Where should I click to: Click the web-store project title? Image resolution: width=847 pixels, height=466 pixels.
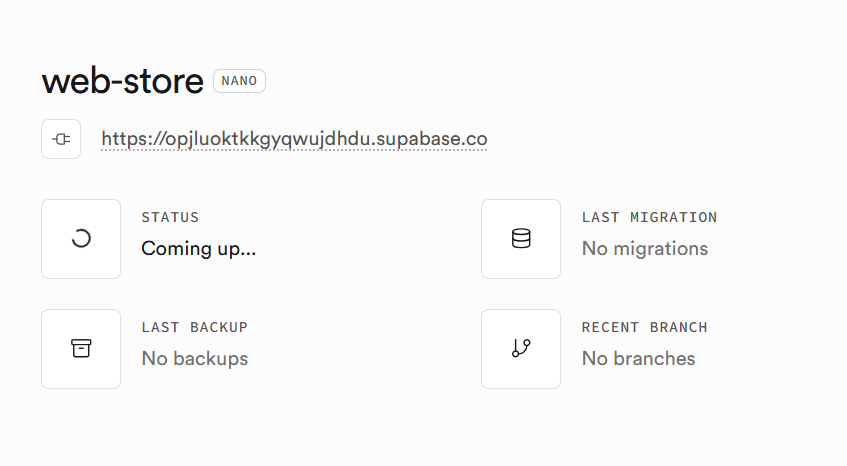coord(122,82)
